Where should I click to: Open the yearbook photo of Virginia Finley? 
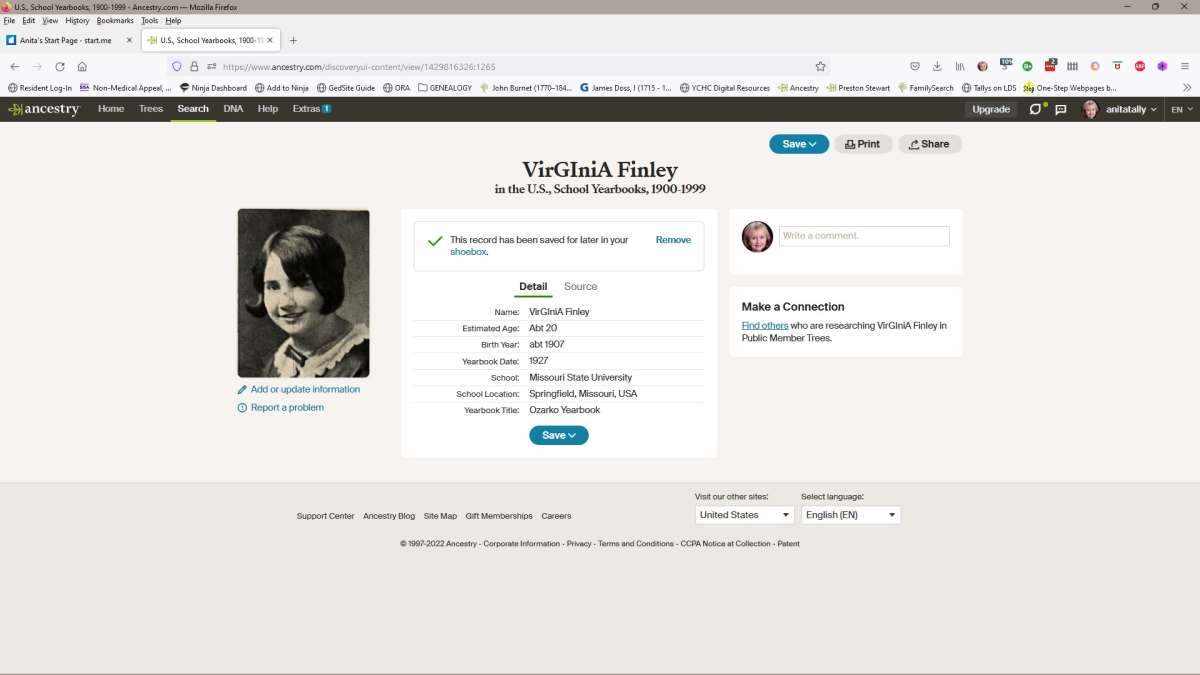303,293
